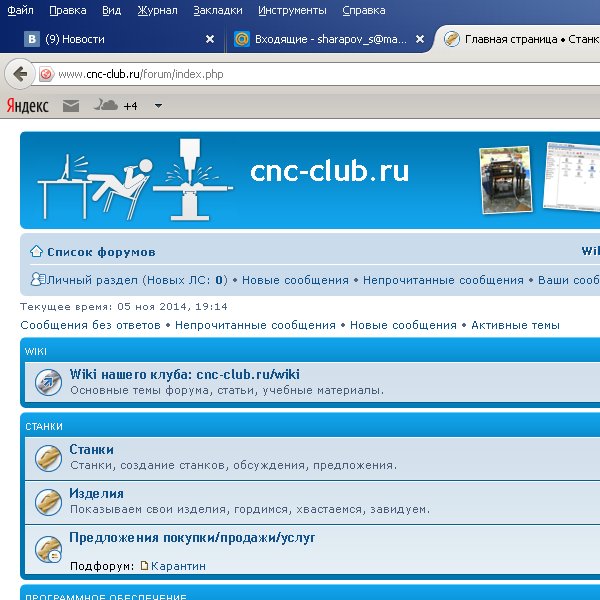Open Непрочитанные сообщения below current time
Screen dimensions: 600x600
[255, 325]
